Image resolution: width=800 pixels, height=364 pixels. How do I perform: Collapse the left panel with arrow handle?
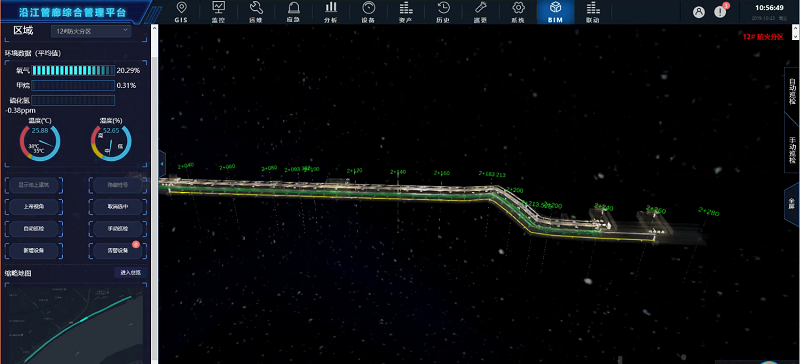pos(162,163)
